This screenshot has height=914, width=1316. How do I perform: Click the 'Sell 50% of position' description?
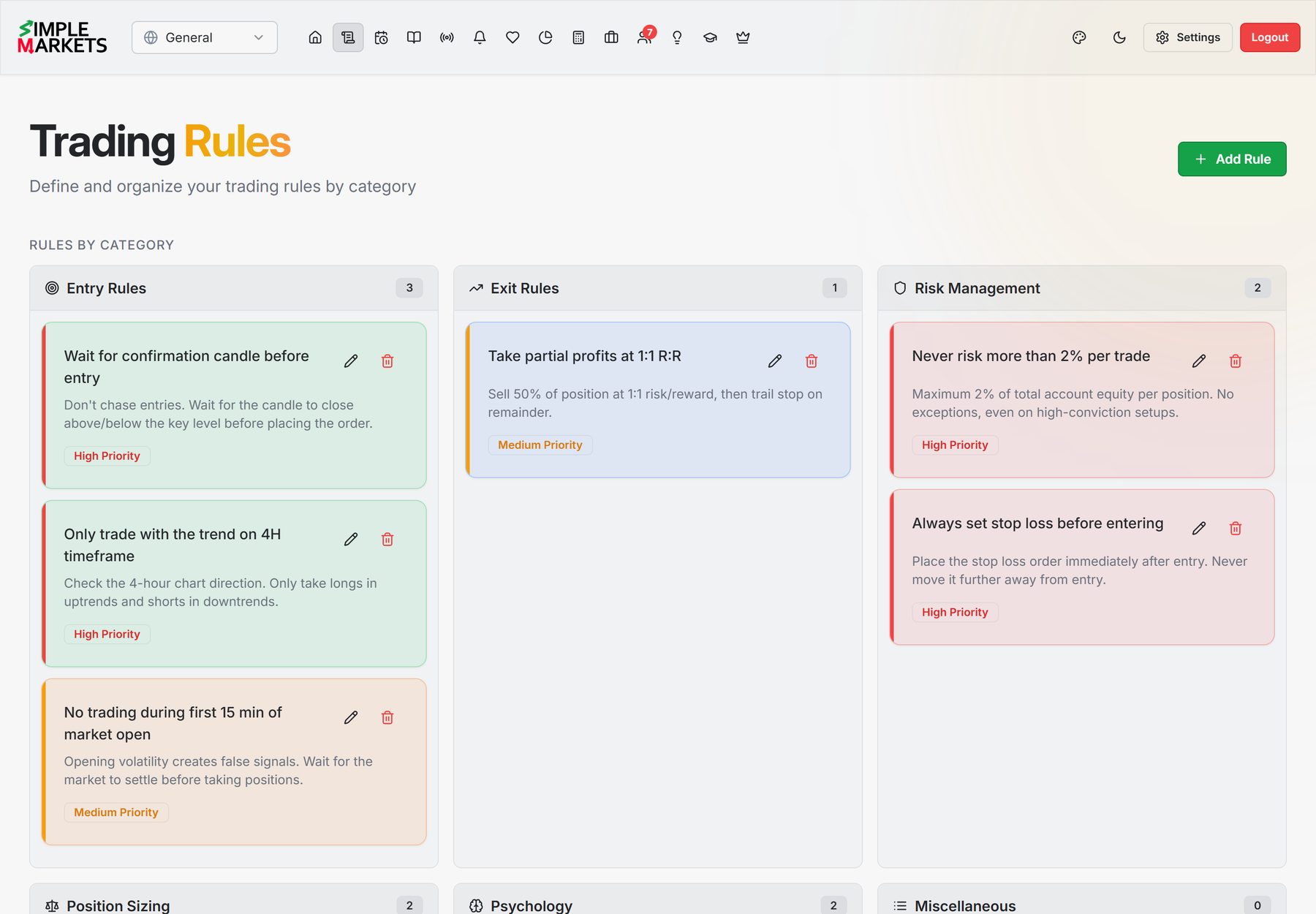click(655, 403)
